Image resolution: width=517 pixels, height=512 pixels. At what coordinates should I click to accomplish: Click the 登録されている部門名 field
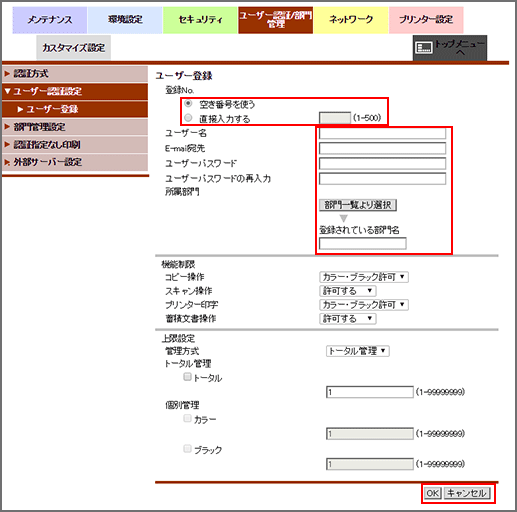[363, 243]
